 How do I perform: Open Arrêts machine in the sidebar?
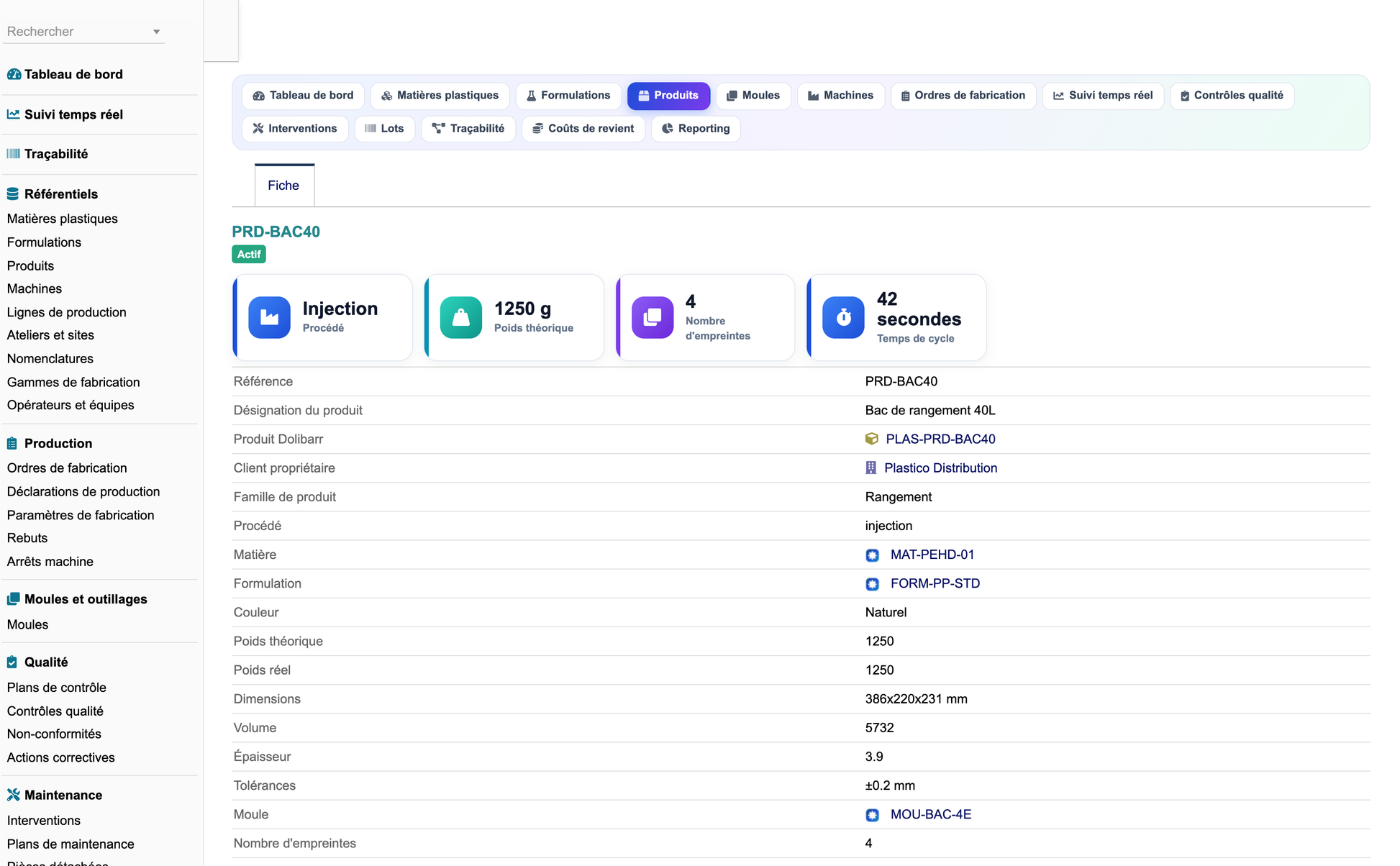click(x=50, y=562)
